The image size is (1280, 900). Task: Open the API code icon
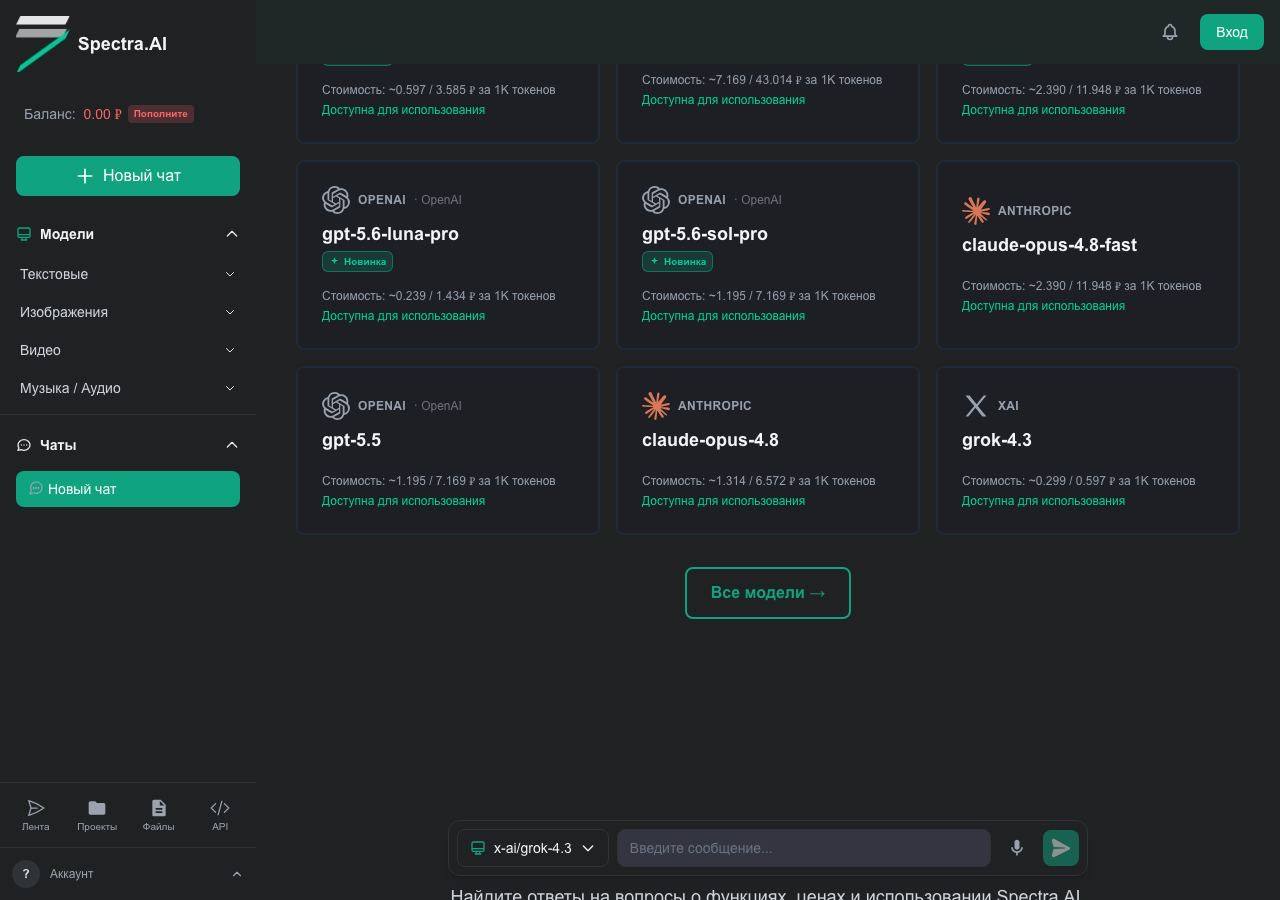(220, 808)
